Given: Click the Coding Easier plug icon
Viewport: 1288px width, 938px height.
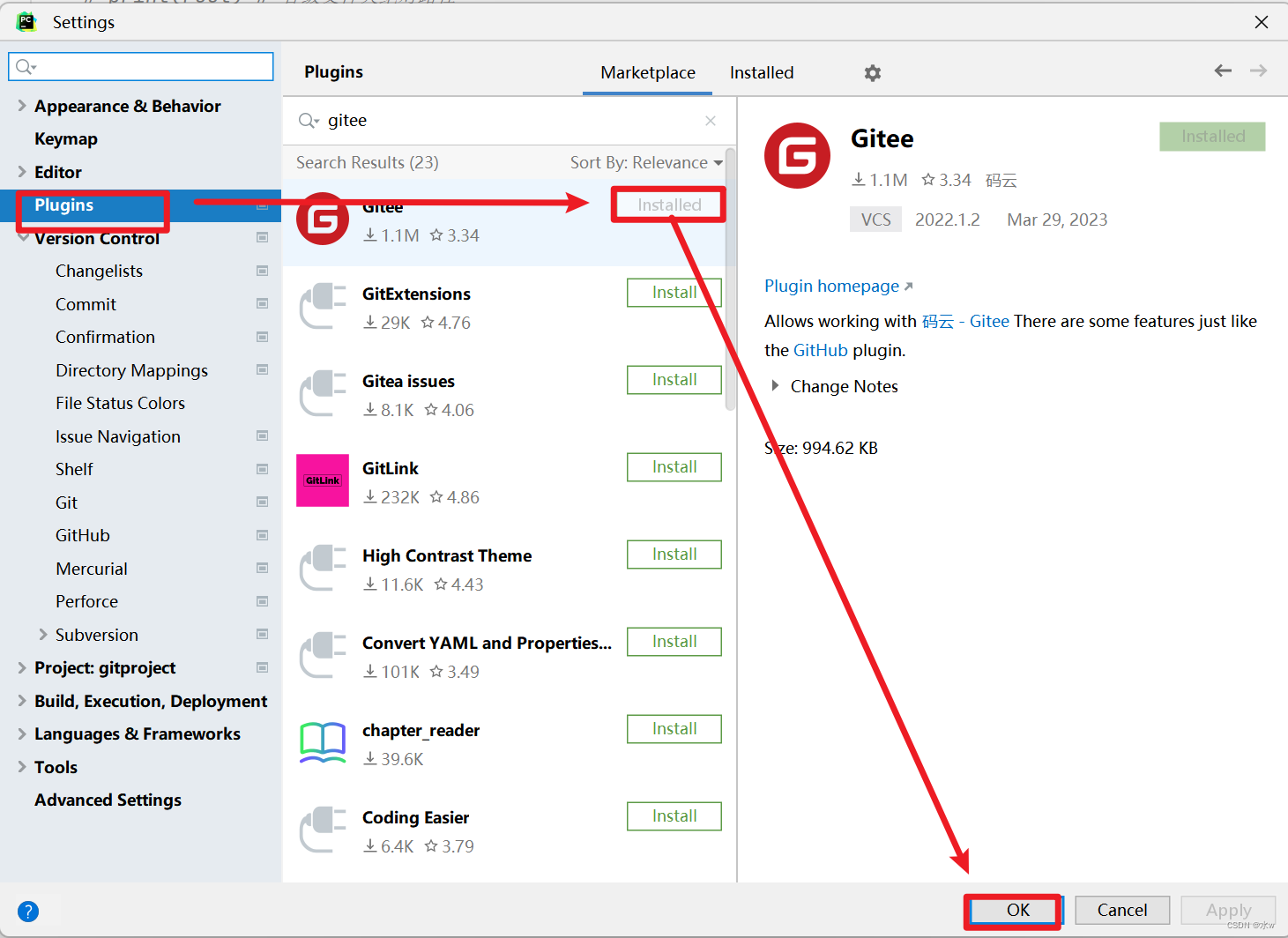Looking at the screenshot, I should [x=323, y=830].
